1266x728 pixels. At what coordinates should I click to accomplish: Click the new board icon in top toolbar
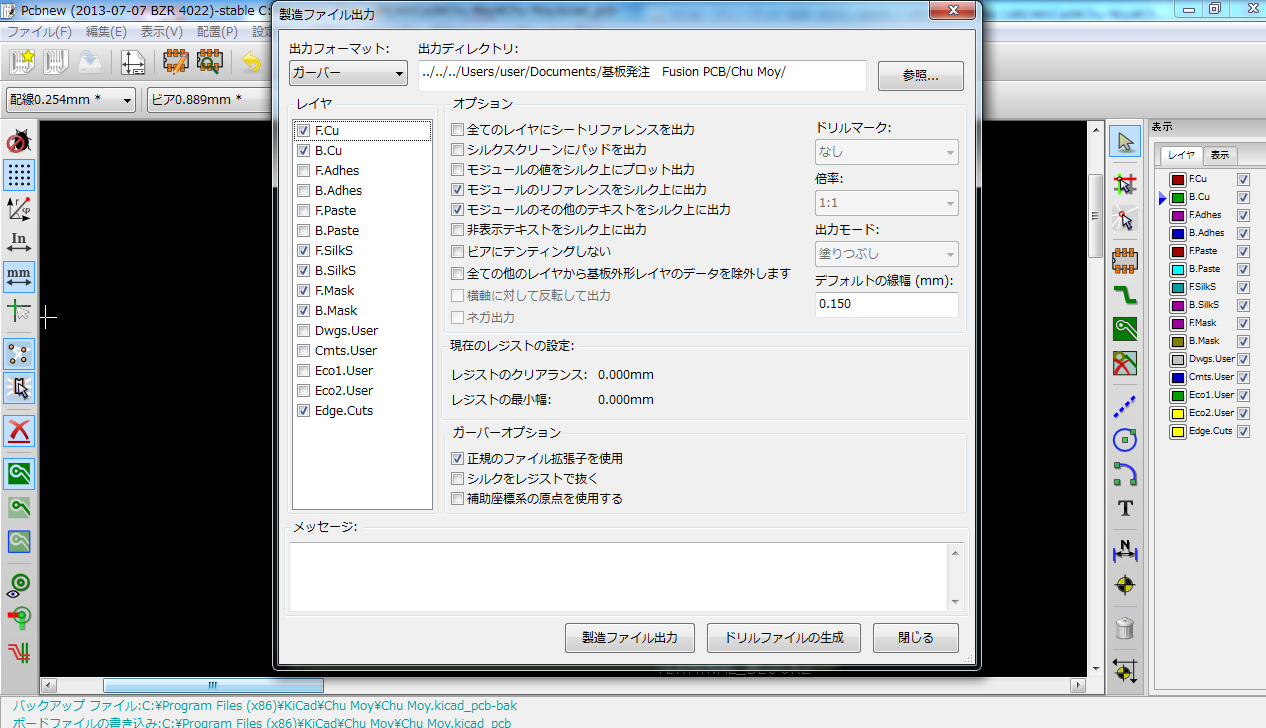tap(23, 62)
